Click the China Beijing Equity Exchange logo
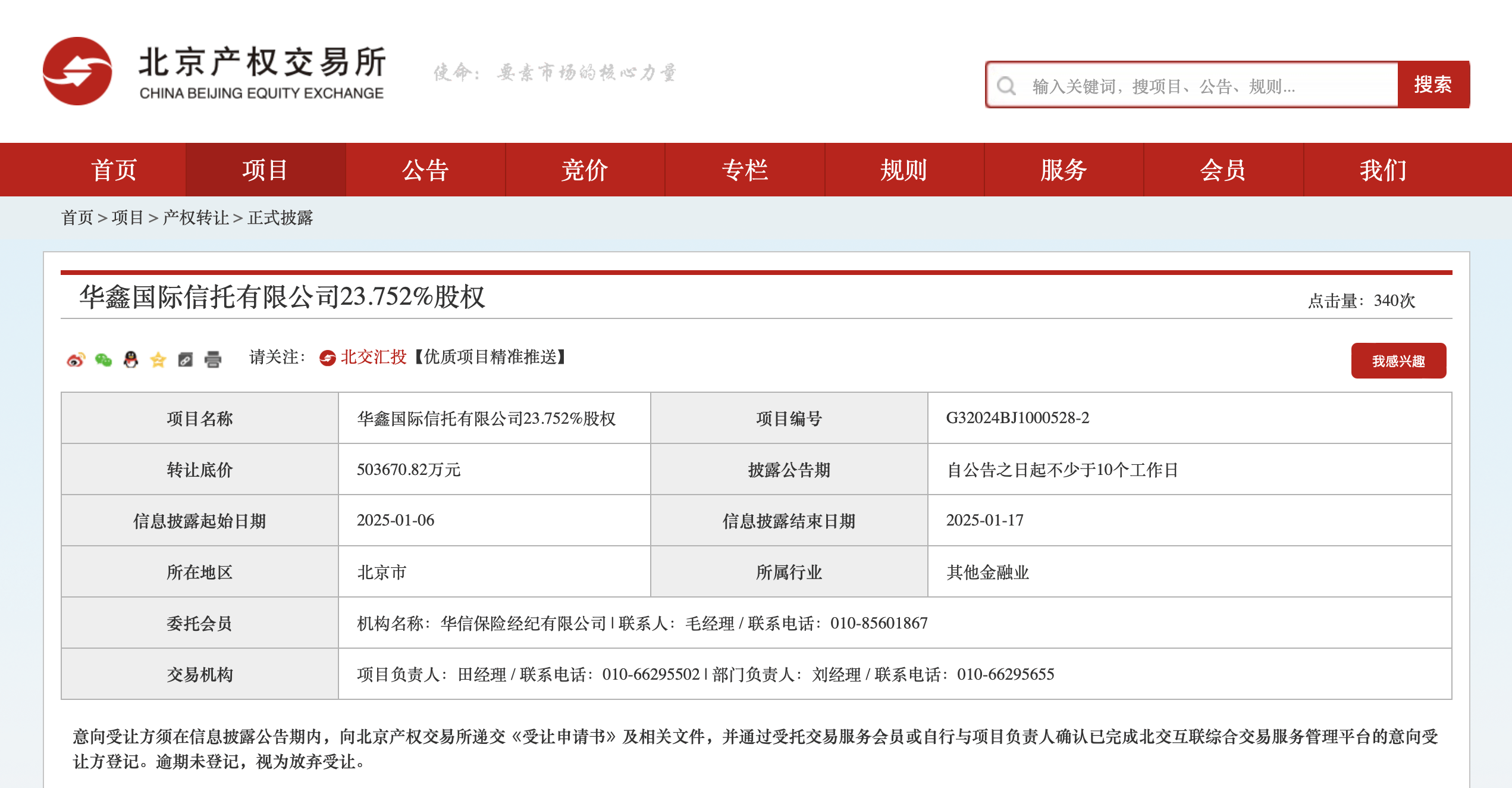 (214, 71)
